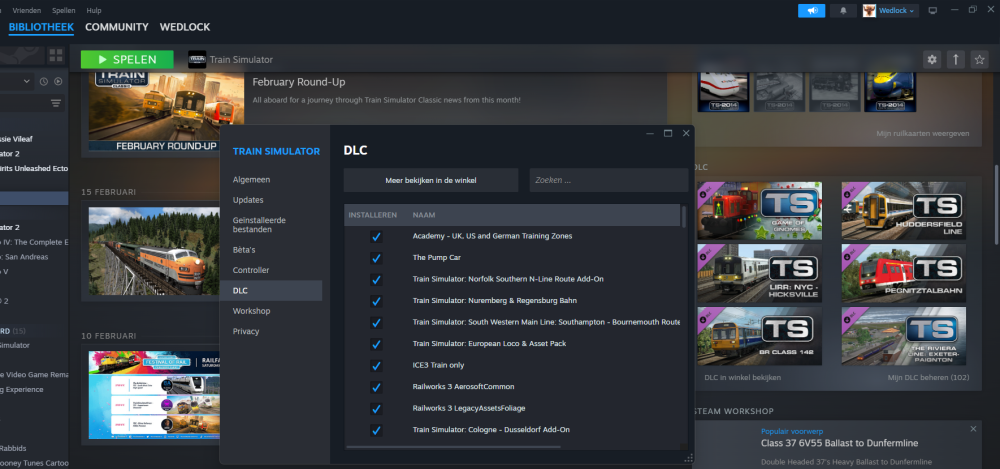The image size is (1000, 469).
Task: Uncheck The Pump Car DLC checkbox
Action: coord(376,257)
